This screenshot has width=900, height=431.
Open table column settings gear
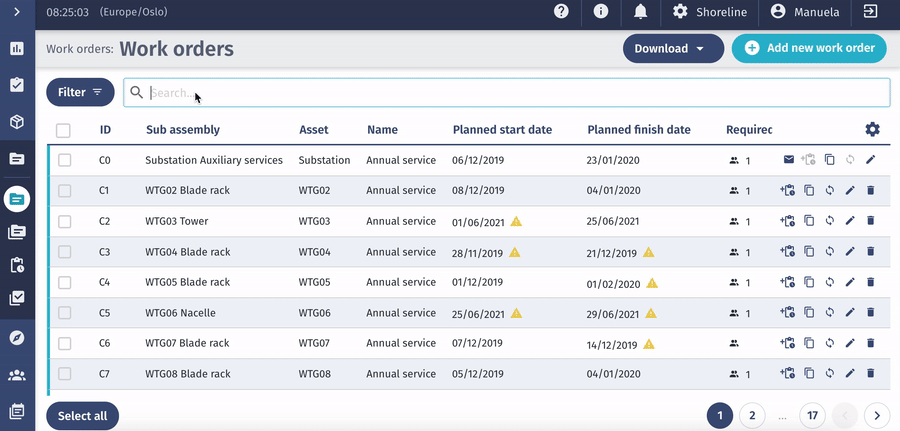pos(872,130)
